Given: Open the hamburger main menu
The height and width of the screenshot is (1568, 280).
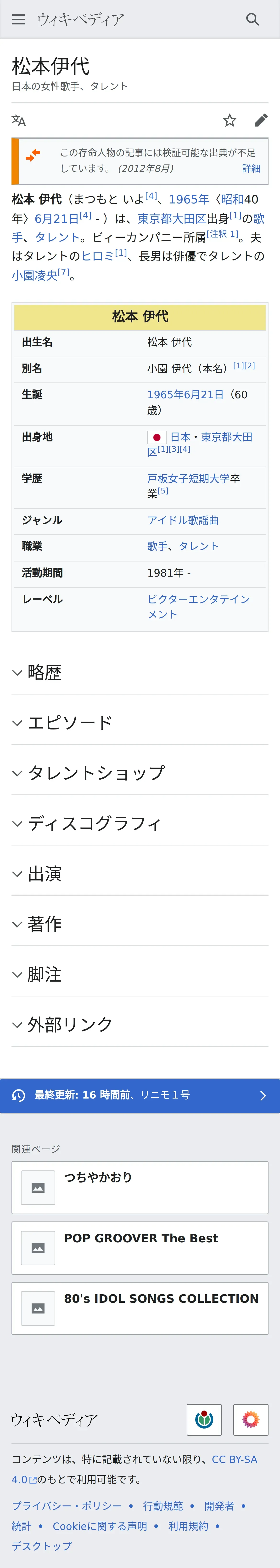Looking at the screenshot, I should 19,19.
